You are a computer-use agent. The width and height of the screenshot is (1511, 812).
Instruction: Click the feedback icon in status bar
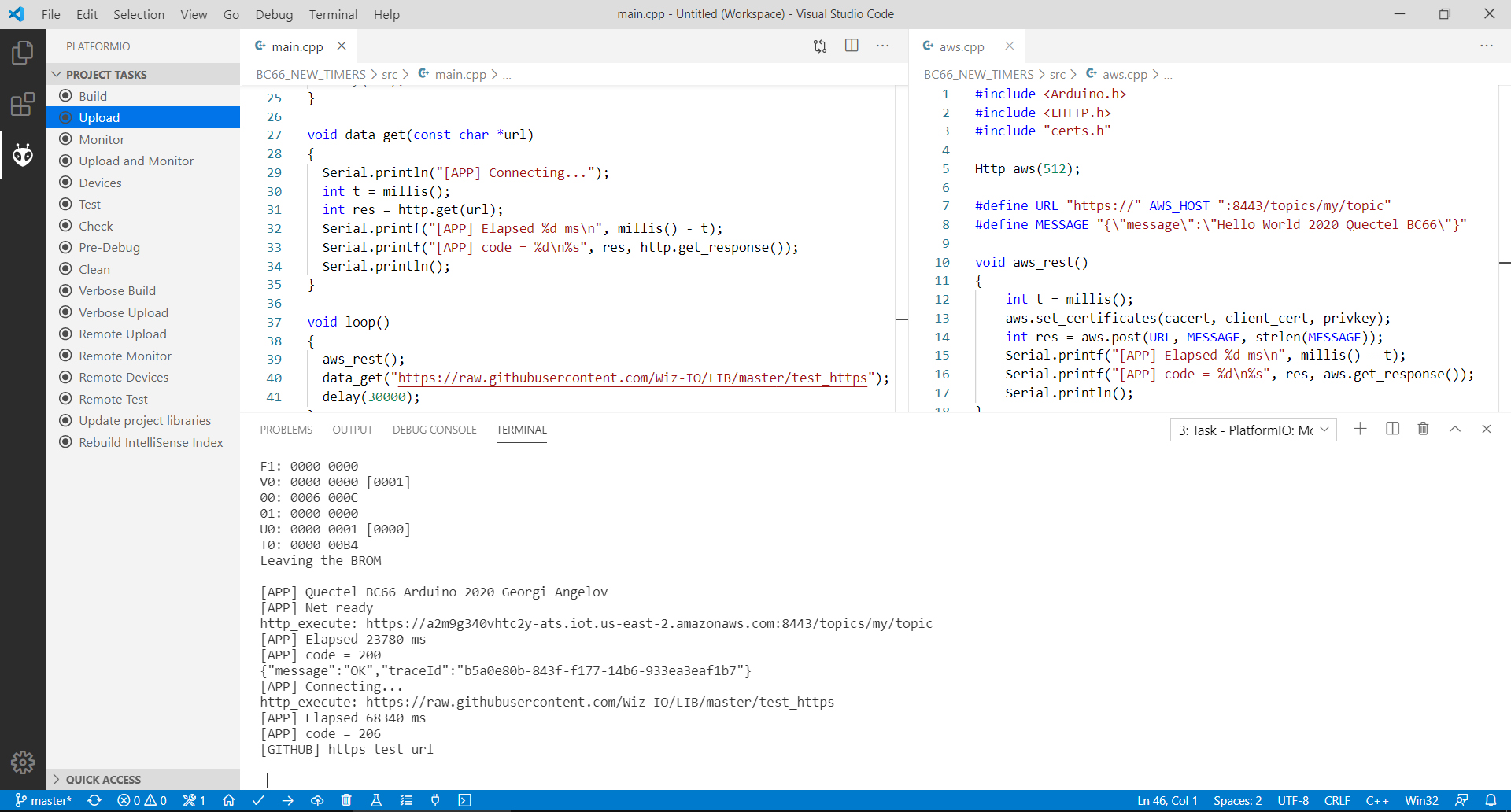[x=1461, y=800]
